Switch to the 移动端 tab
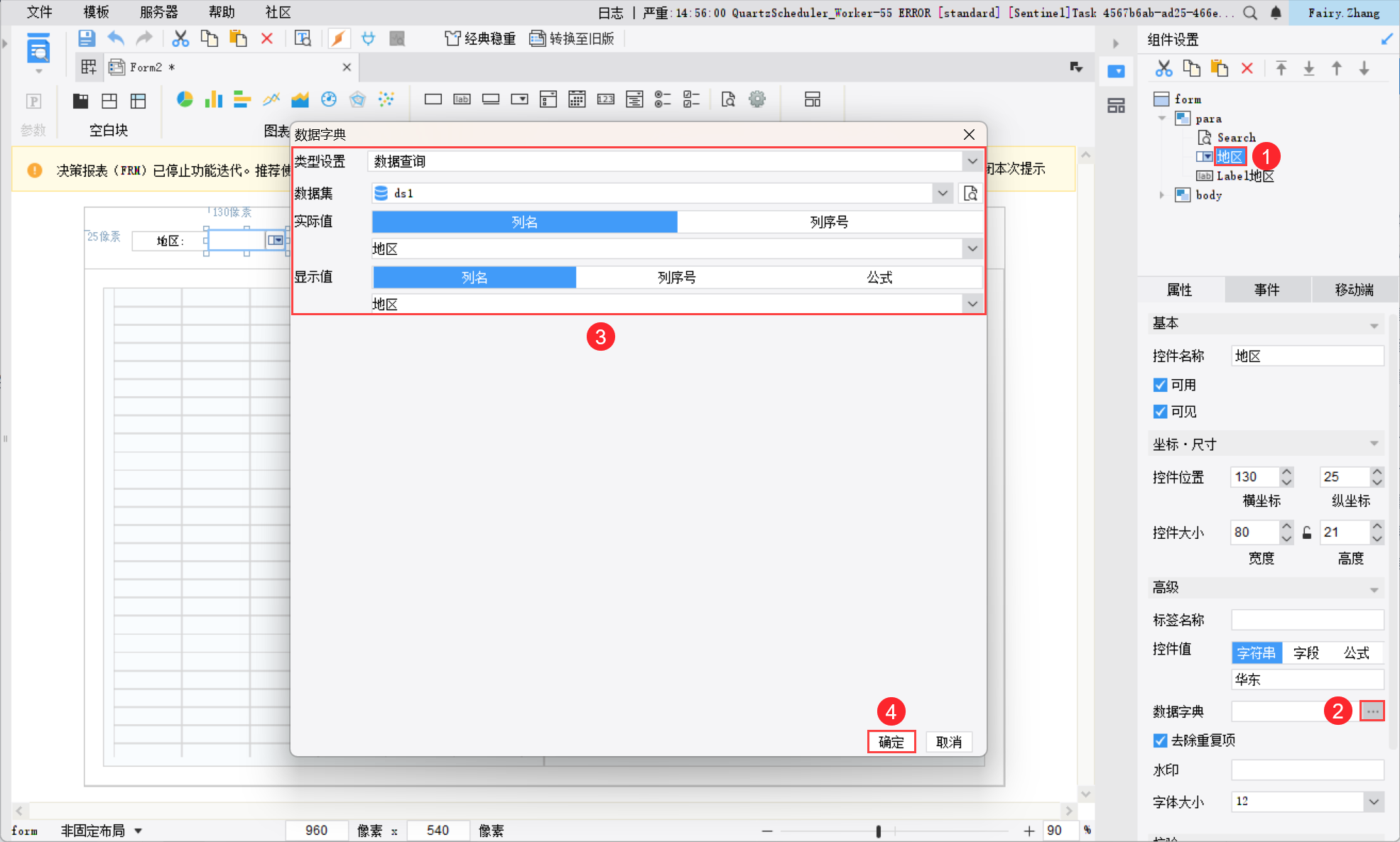1400x842 pixels. (1355, 290)
